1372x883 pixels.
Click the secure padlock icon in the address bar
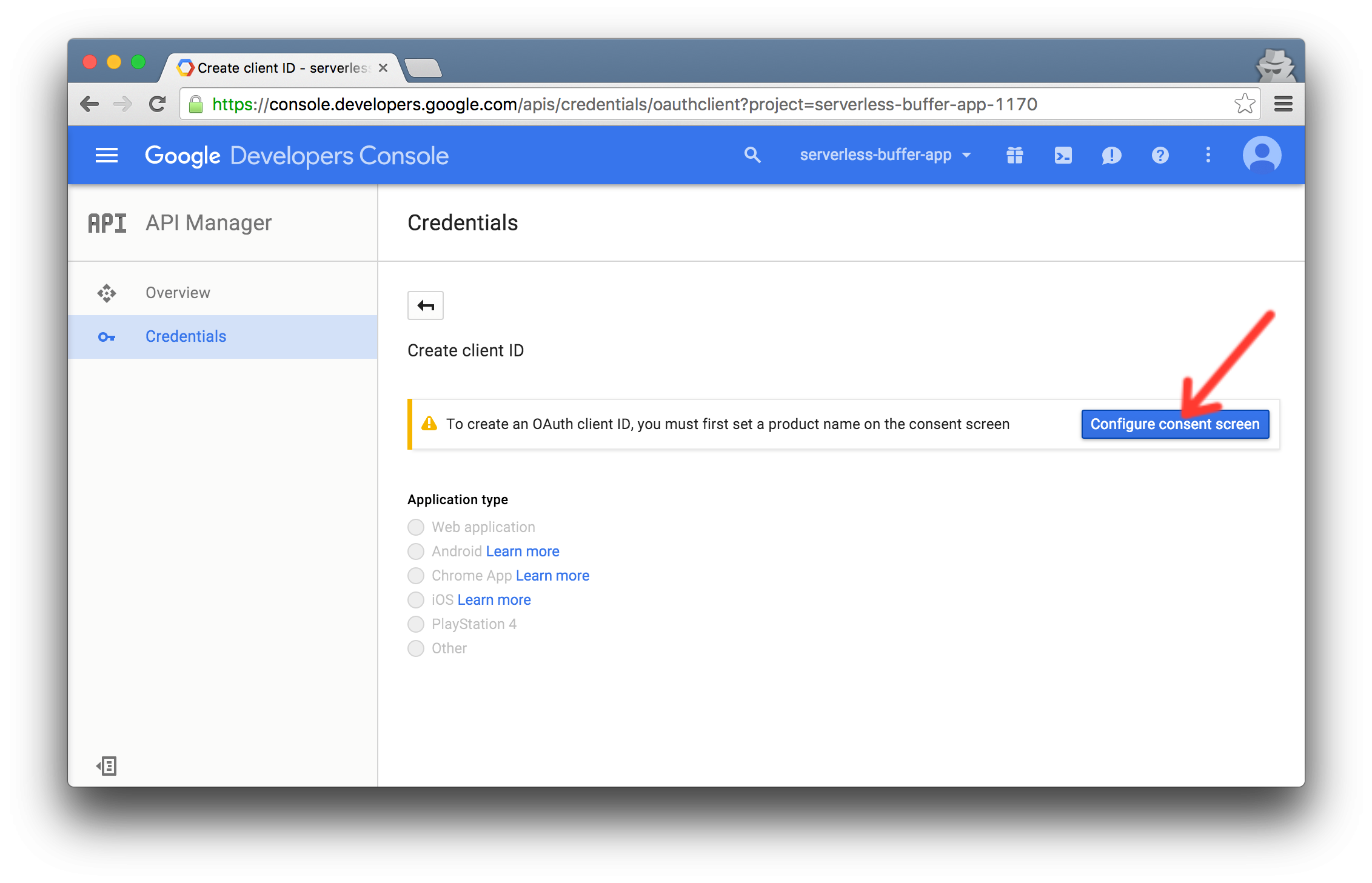point(195,104)
